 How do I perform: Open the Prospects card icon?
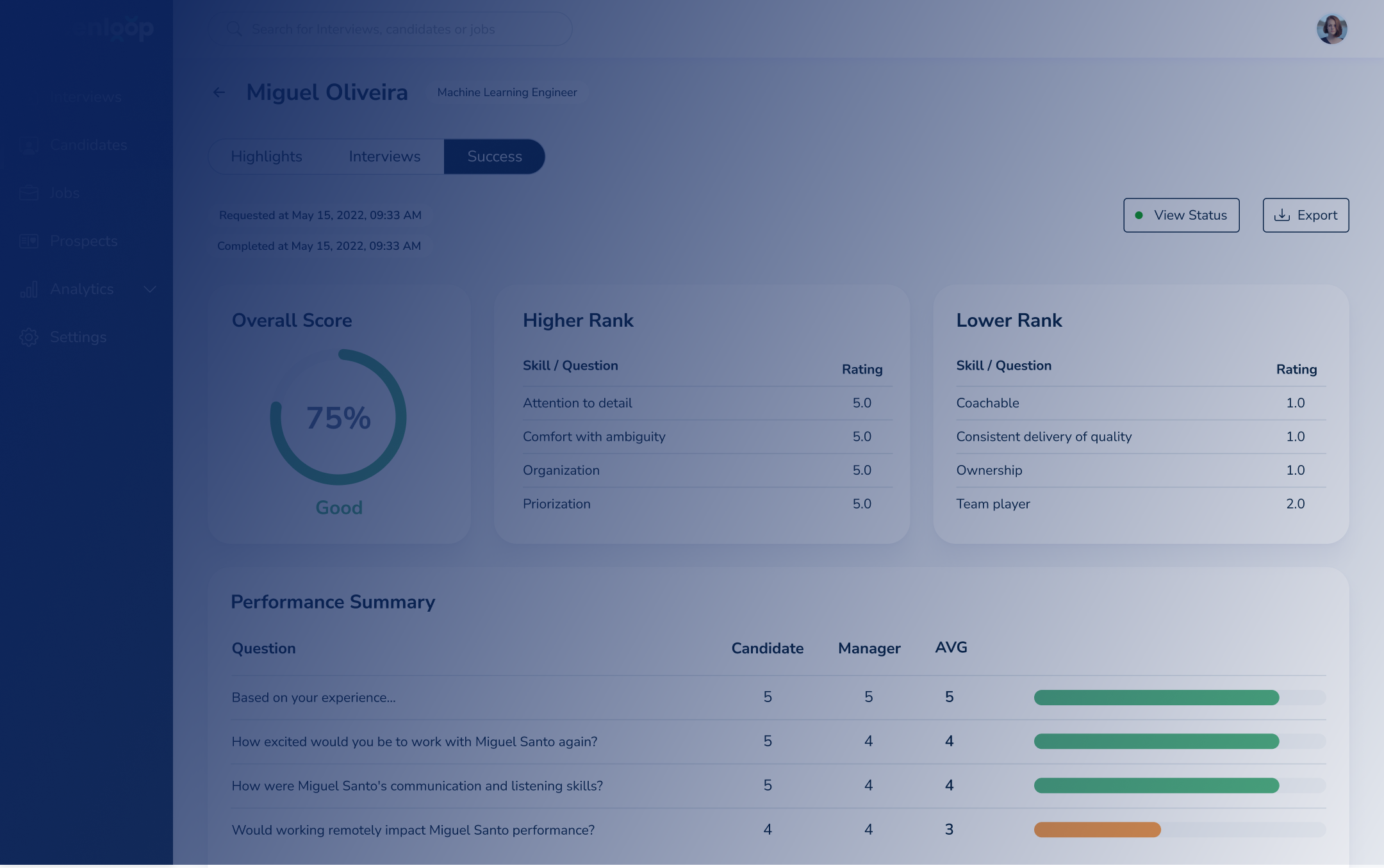click(x=29, y=241)
